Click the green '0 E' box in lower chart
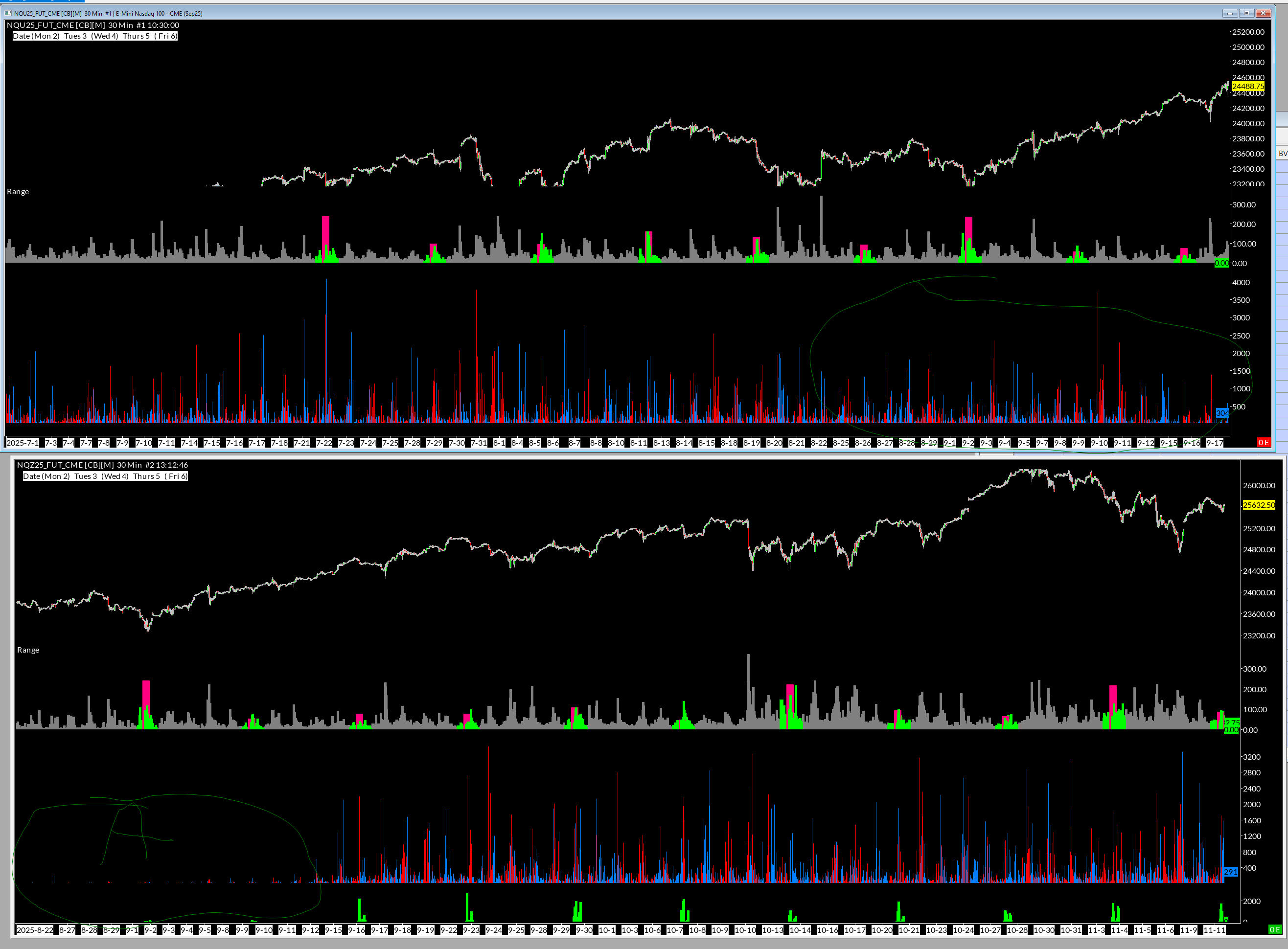This screenshot has width=1288, height=949. point(1274,929)
